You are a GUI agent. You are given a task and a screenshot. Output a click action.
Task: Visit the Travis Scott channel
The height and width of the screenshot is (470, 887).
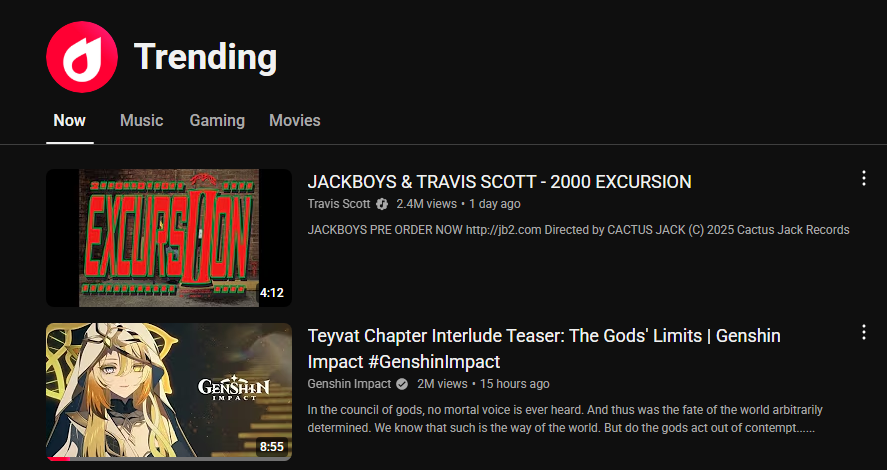point(339,204)
